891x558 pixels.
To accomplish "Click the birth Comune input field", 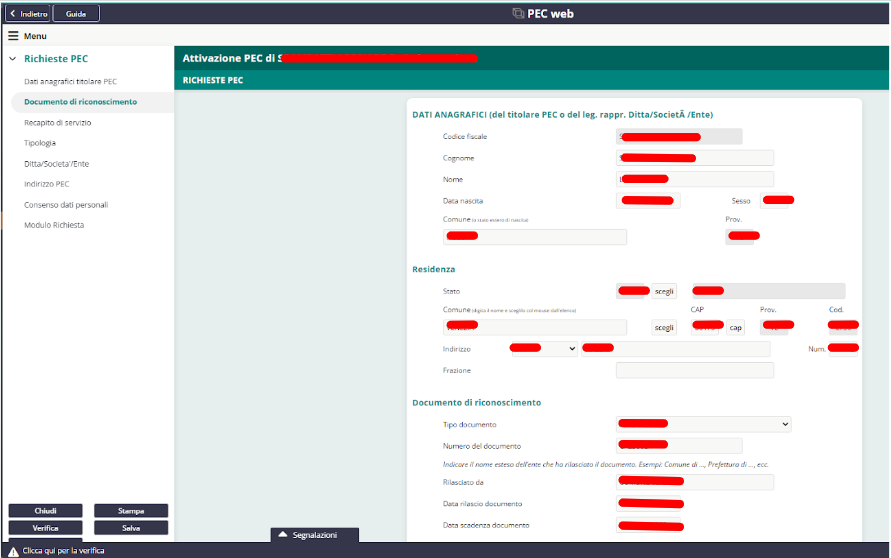I will [x=535, y=237].
